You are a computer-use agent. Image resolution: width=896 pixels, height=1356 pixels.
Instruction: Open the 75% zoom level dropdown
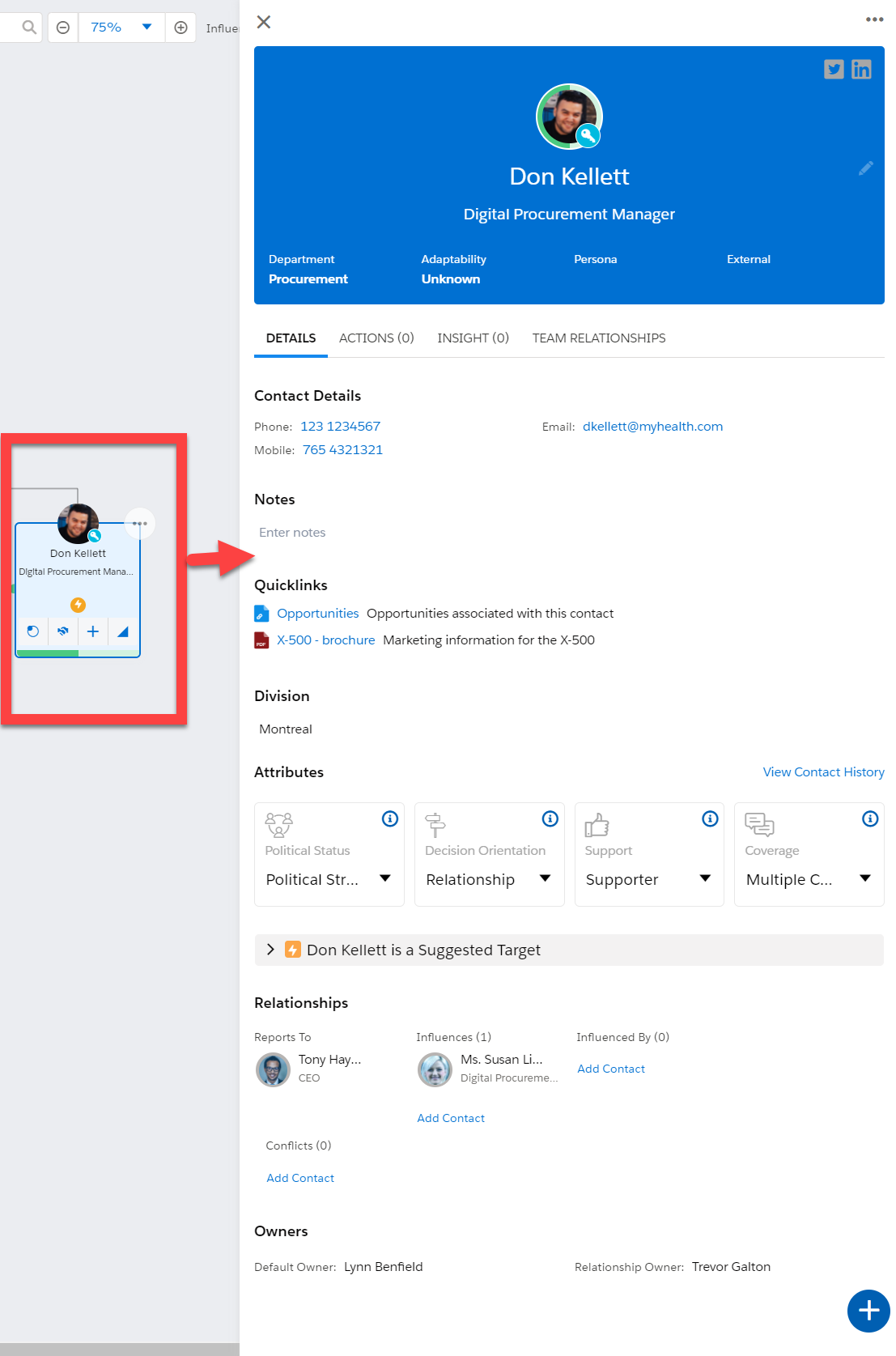[121, 28]
